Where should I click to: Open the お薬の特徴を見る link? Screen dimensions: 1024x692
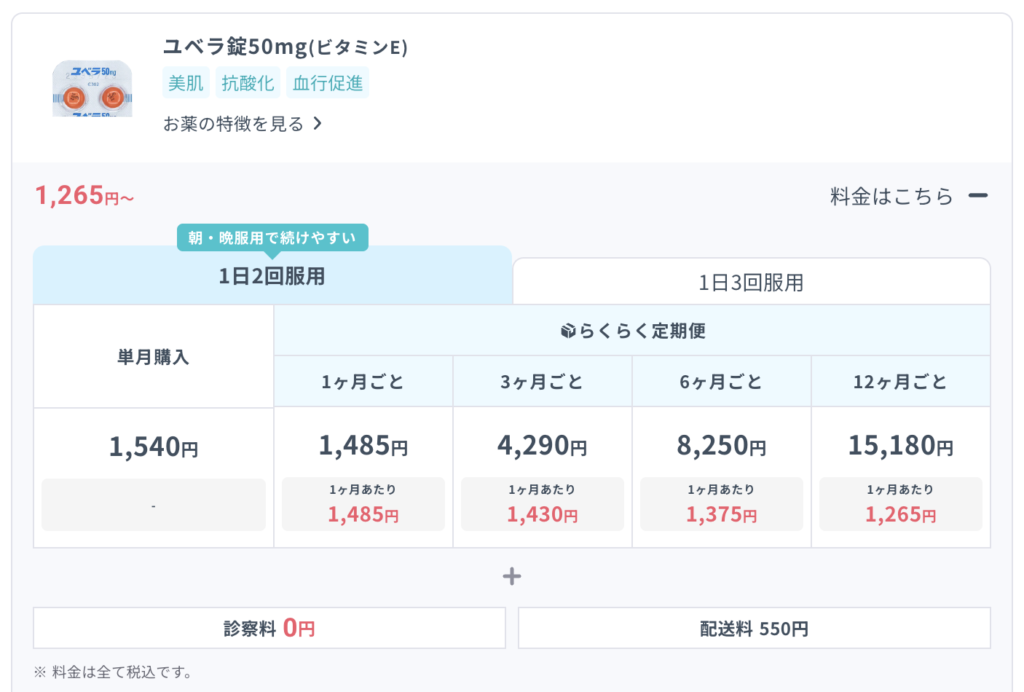(x=233, y=124)
